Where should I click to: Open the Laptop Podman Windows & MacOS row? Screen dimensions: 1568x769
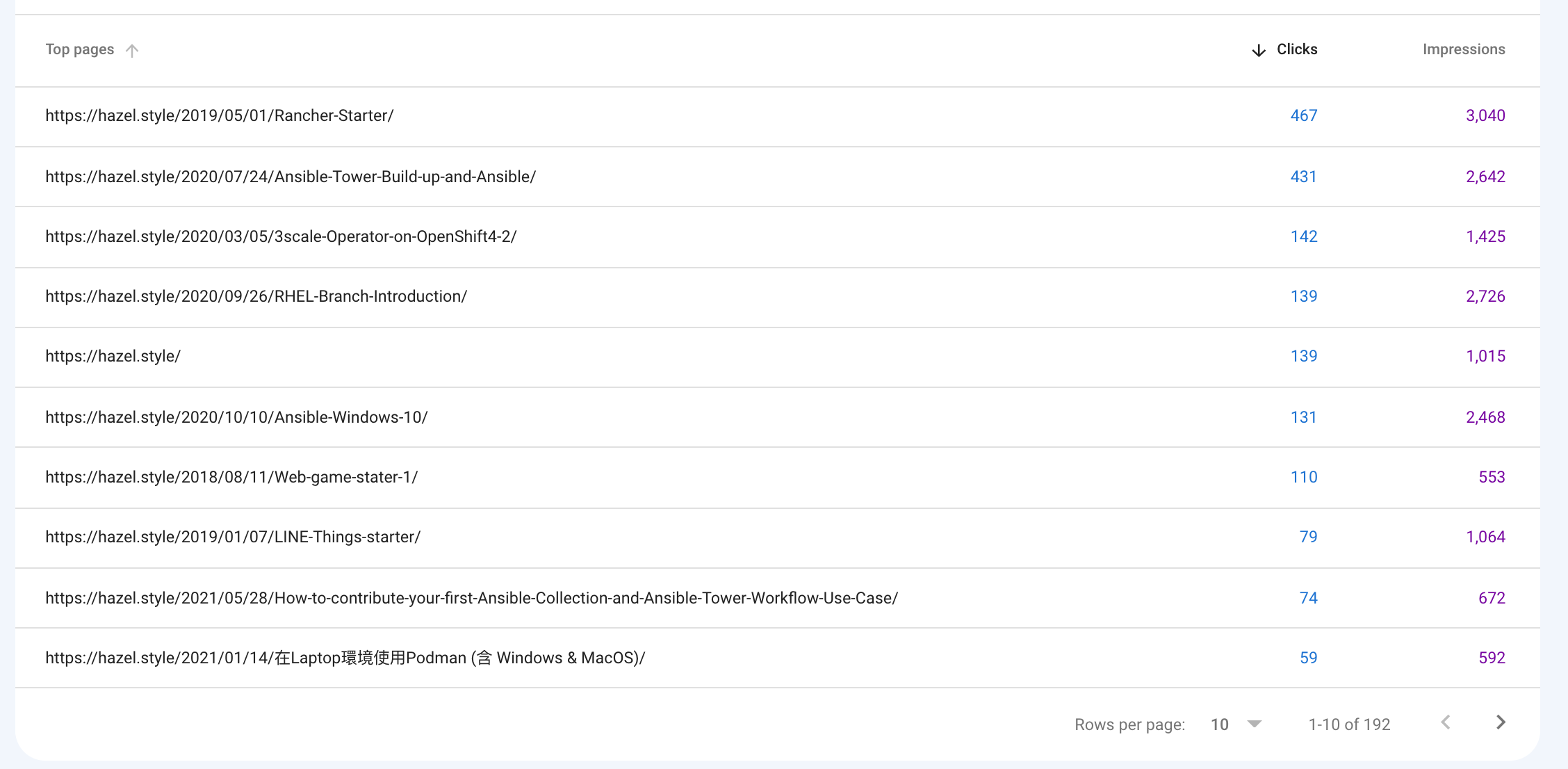tap(778, 658)
